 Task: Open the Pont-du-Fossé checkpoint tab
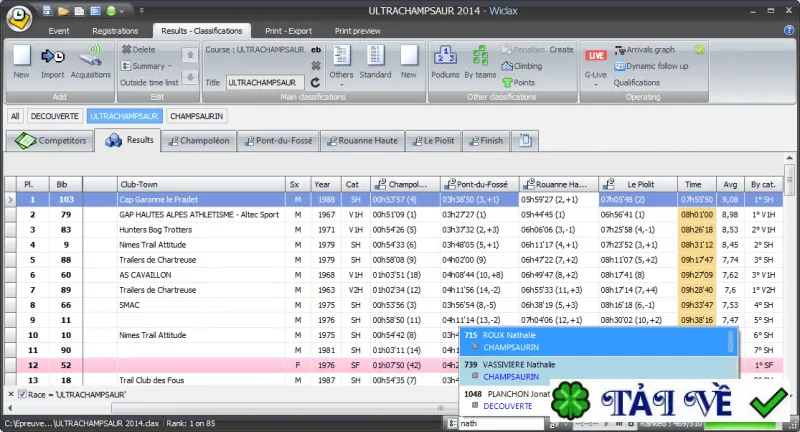[x=278, y=141]
